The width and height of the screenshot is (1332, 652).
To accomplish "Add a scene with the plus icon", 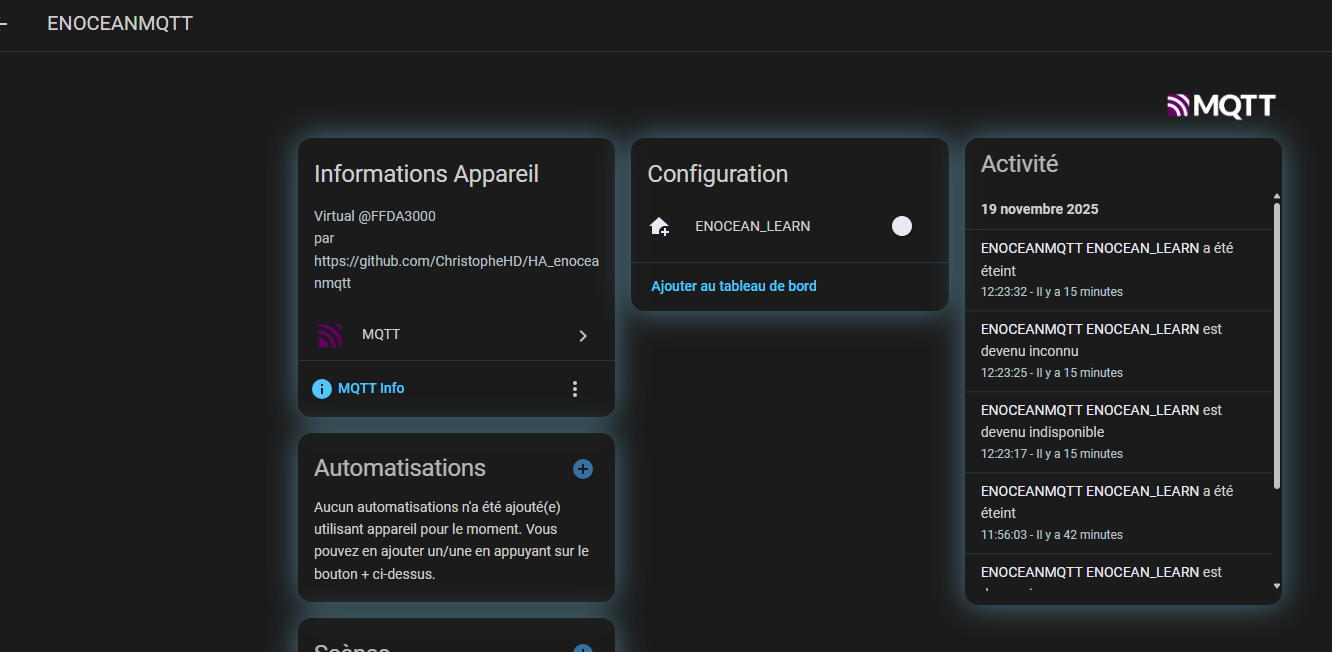I will tap(583, 647).
